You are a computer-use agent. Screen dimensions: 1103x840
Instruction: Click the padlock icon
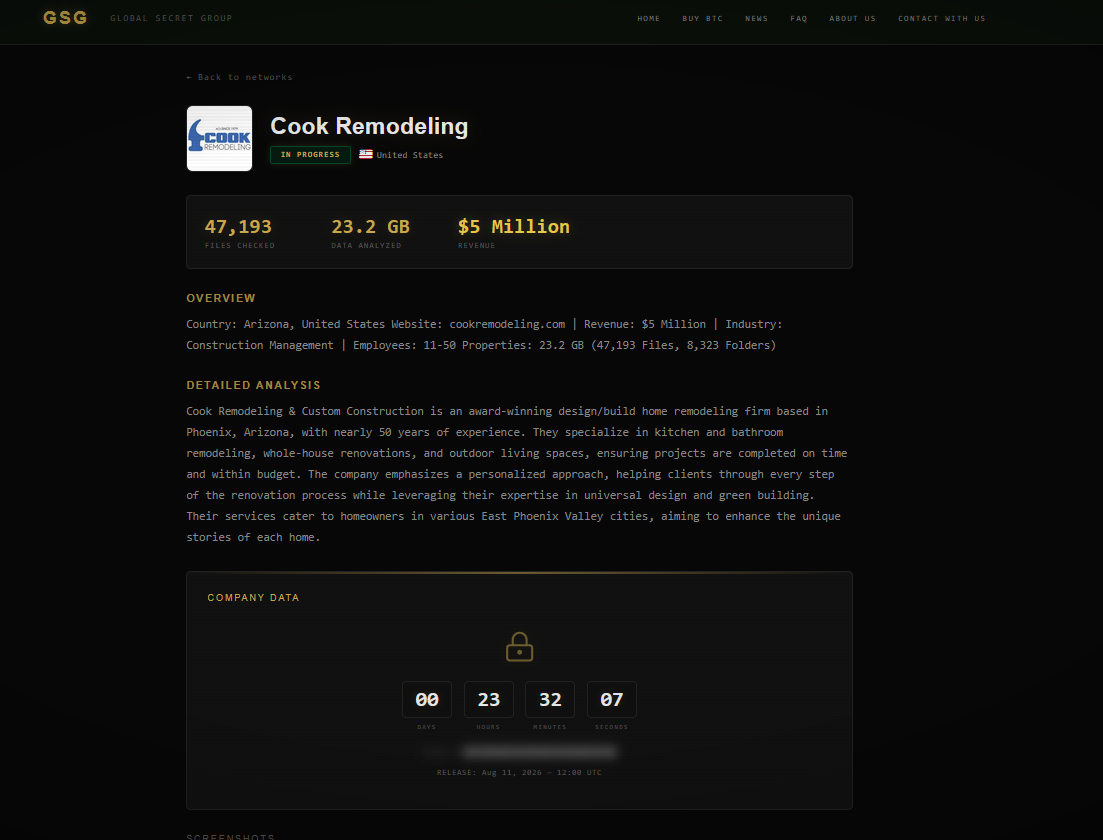(519, 647)
